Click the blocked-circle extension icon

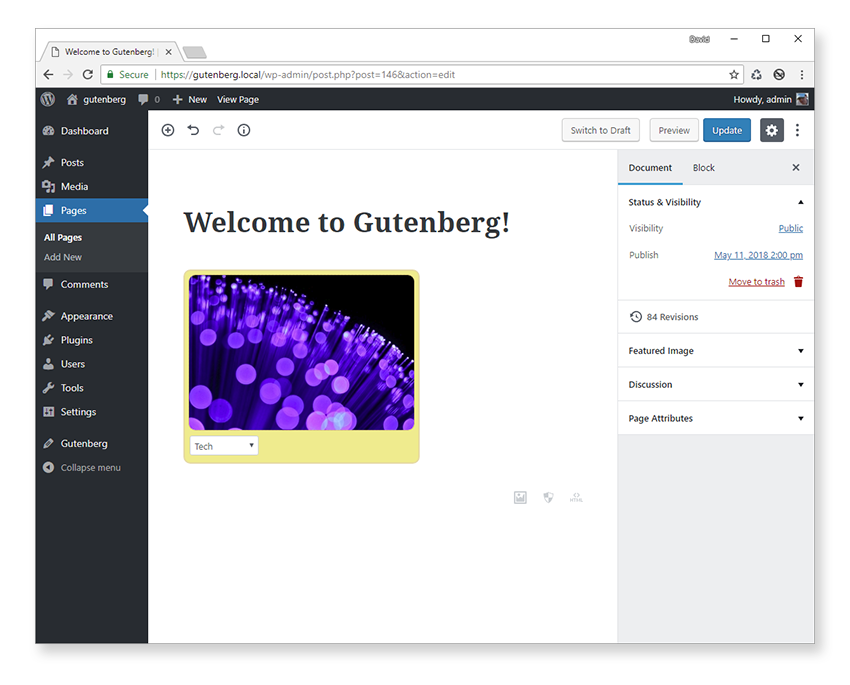click(x=779, y=75)
